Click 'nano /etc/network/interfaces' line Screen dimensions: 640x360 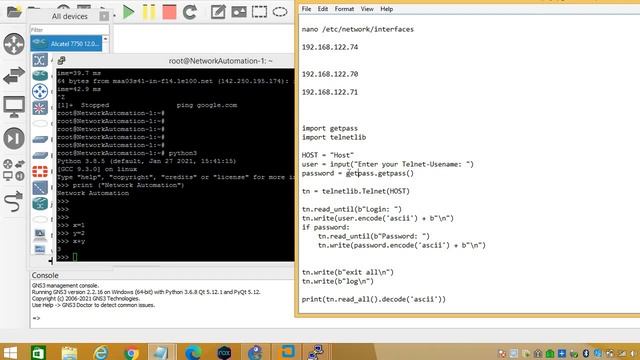358,29
